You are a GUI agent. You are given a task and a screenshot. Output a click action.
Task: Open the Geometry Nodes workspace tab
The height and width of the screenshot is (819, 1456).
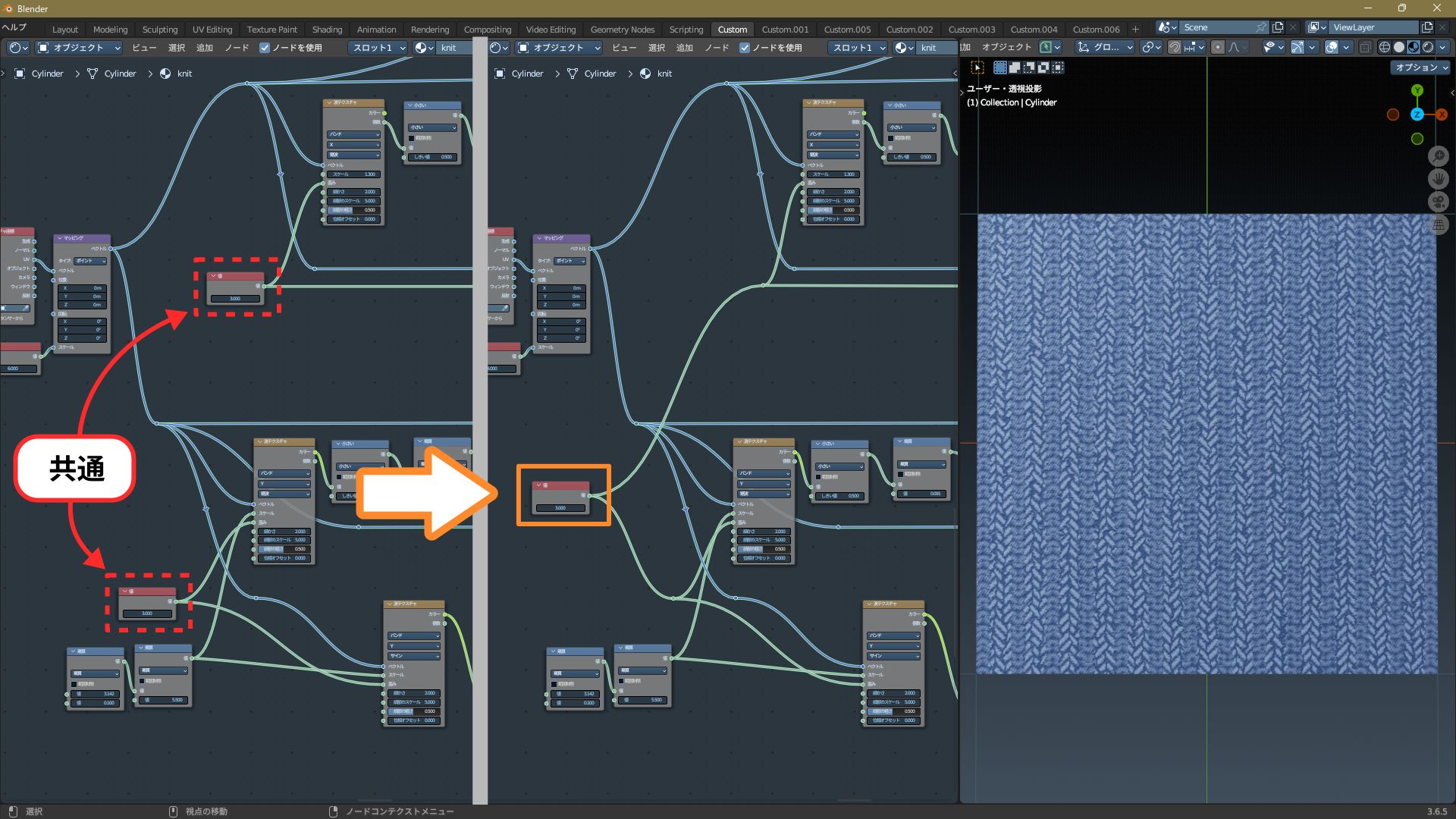622,30
